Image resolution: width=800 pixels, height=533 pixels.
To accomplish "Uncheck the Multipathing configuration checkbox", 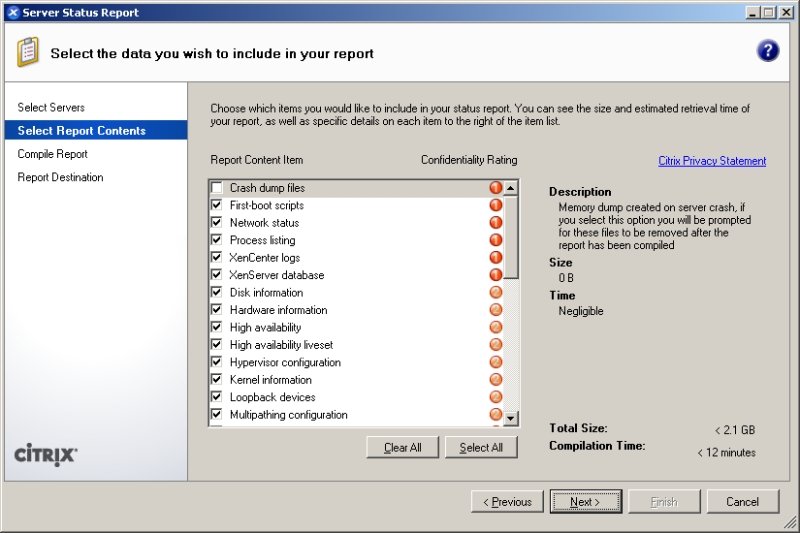I will (x=217, y=414).
